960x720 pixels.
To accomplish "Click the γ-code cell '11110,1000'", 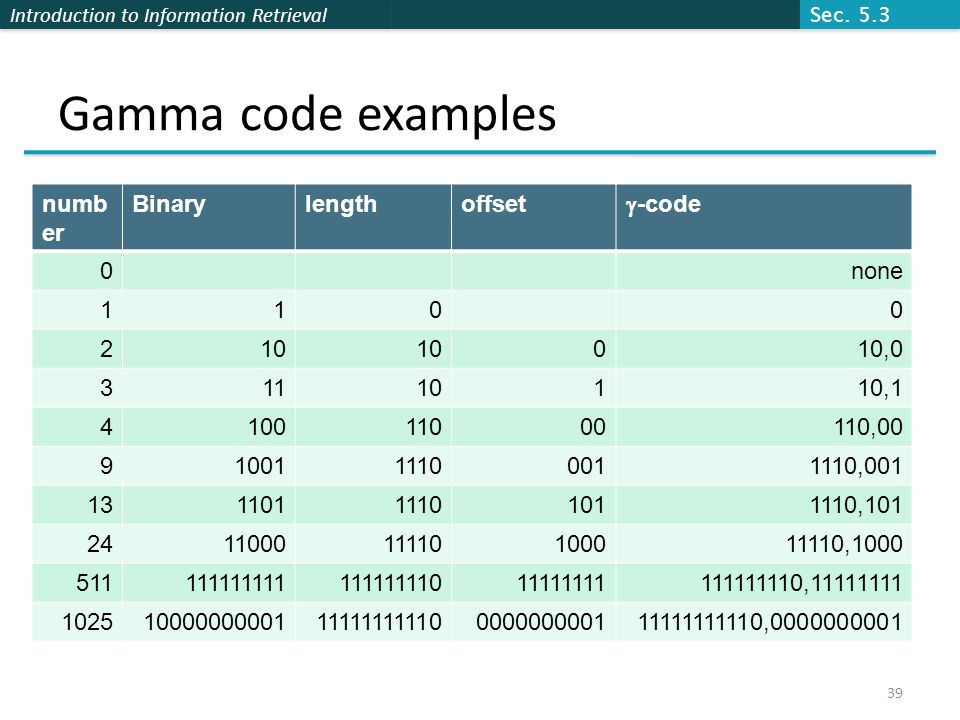I will click(x=763, y=544).
